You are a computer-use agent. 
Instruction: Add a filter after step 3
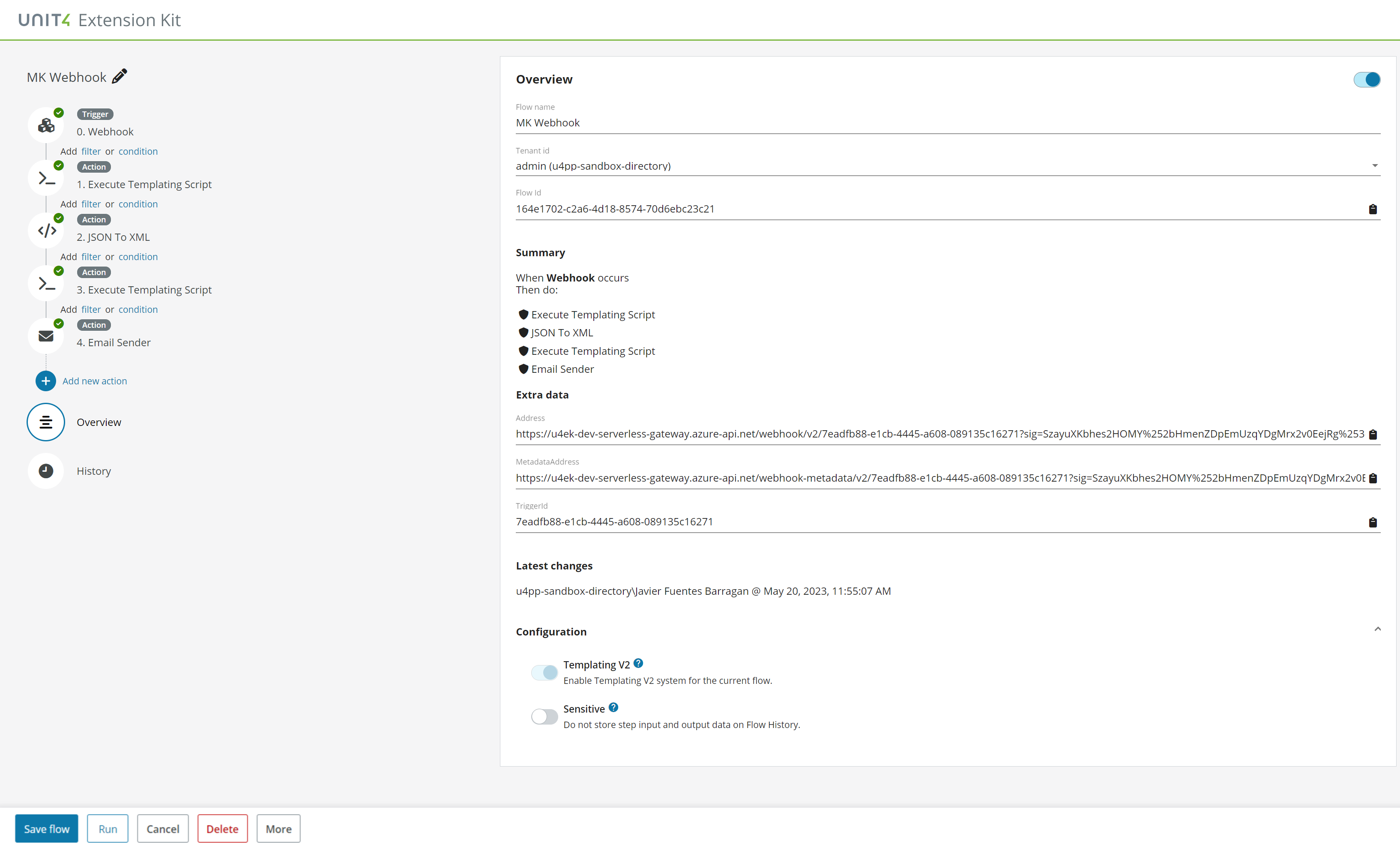click(91, 310)
